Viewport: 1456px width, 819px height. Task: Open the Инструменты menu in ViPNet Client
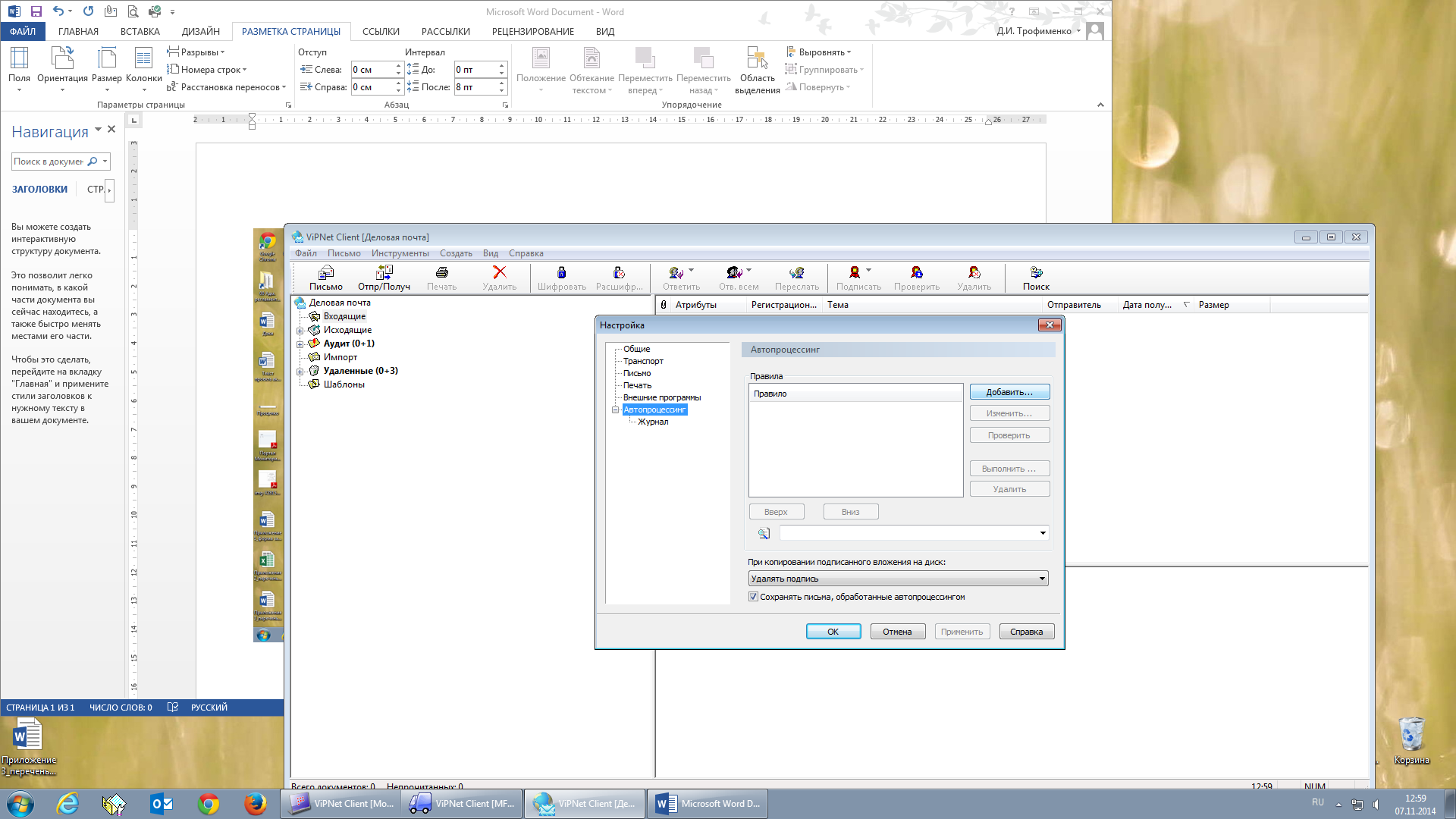coord(400,253)
